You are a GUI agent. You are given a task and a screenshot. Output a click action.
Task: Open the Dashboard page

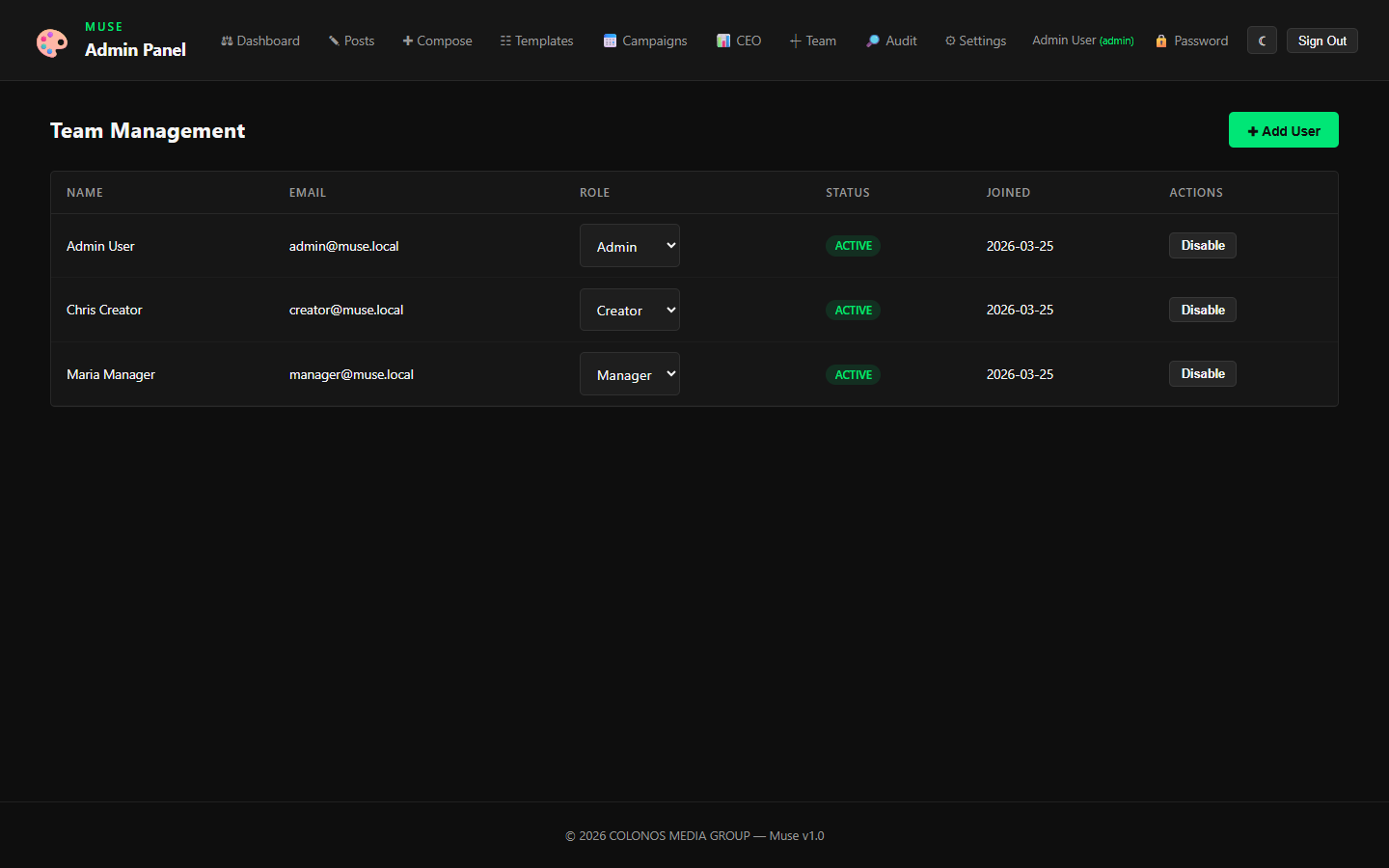[260, 41]
